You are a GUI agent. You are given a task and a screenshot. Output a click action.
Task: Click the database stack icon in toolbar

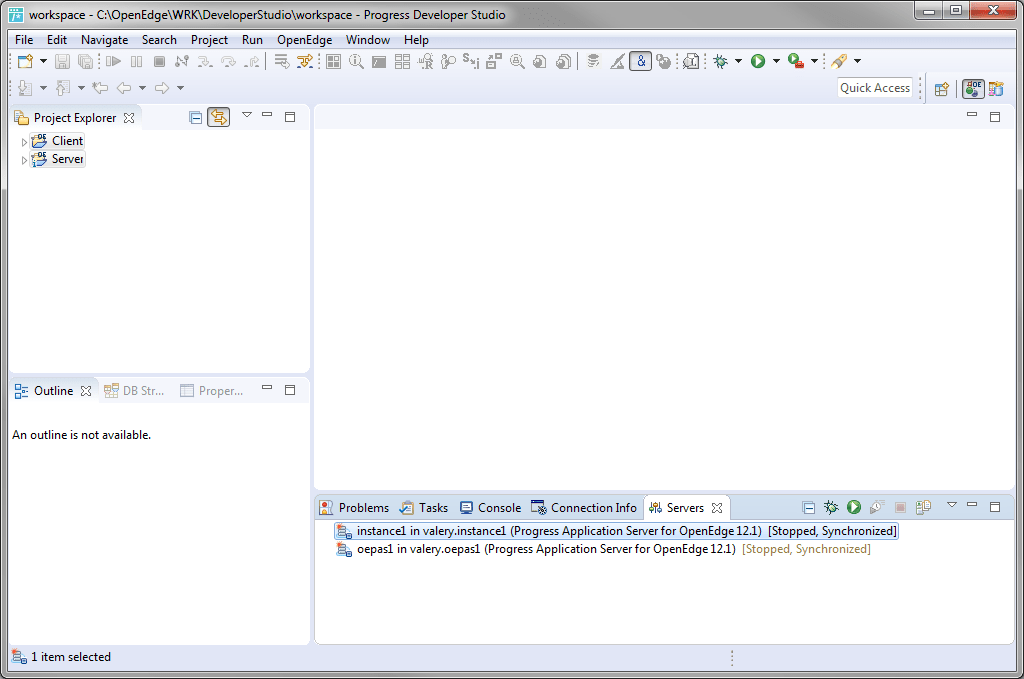[x=593, y=61]
